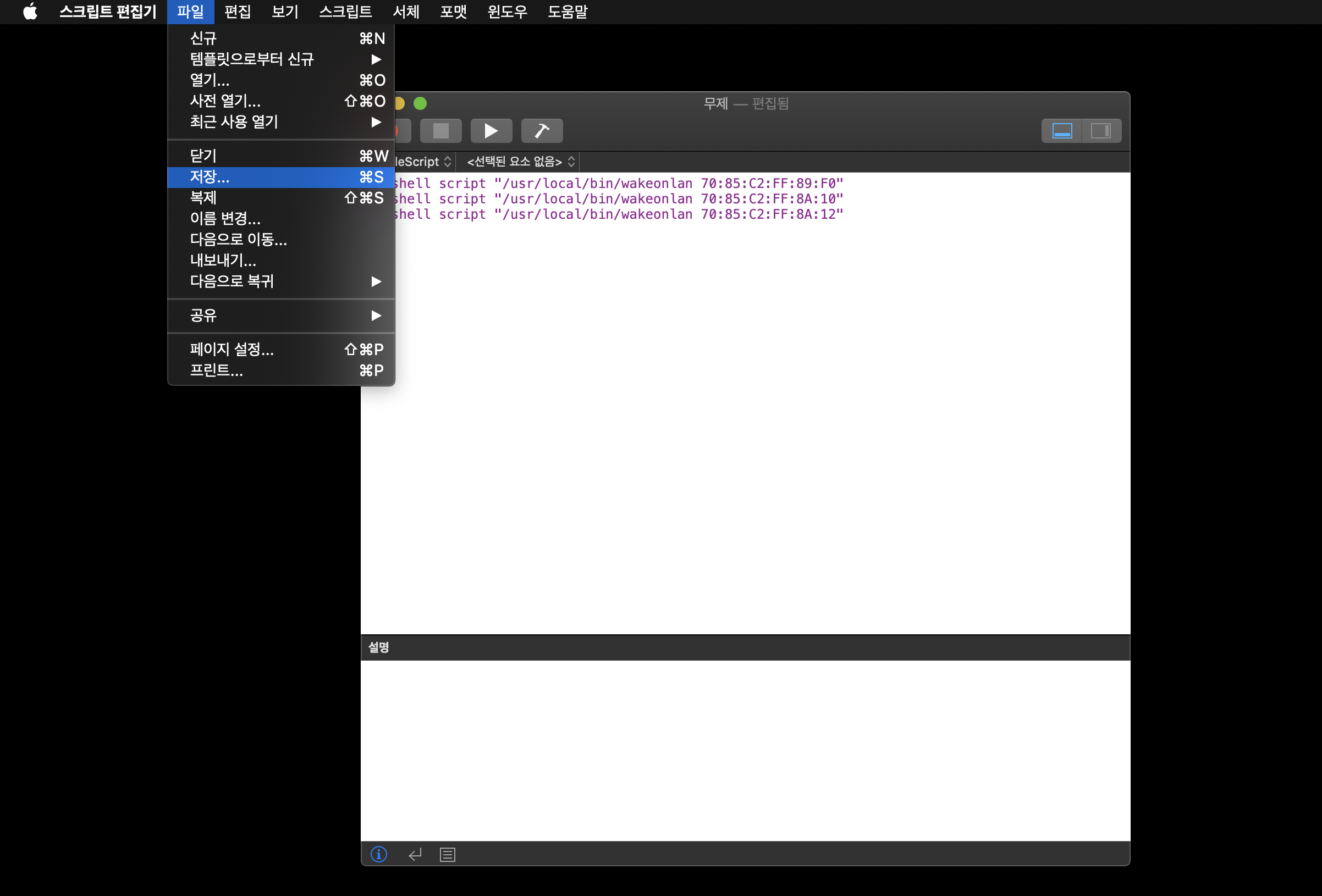Choose 프린트... menu entry

click(216, 370)
